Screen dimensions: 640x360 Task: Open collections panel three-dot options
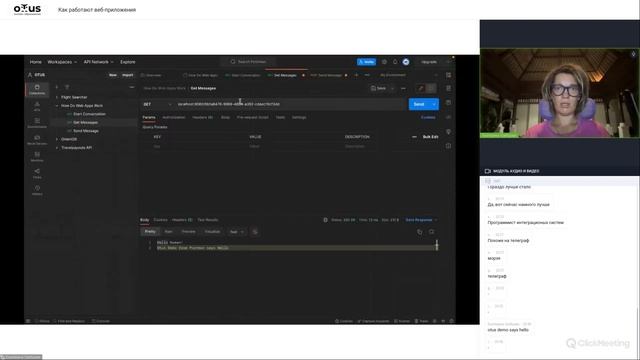coord(131,87)
